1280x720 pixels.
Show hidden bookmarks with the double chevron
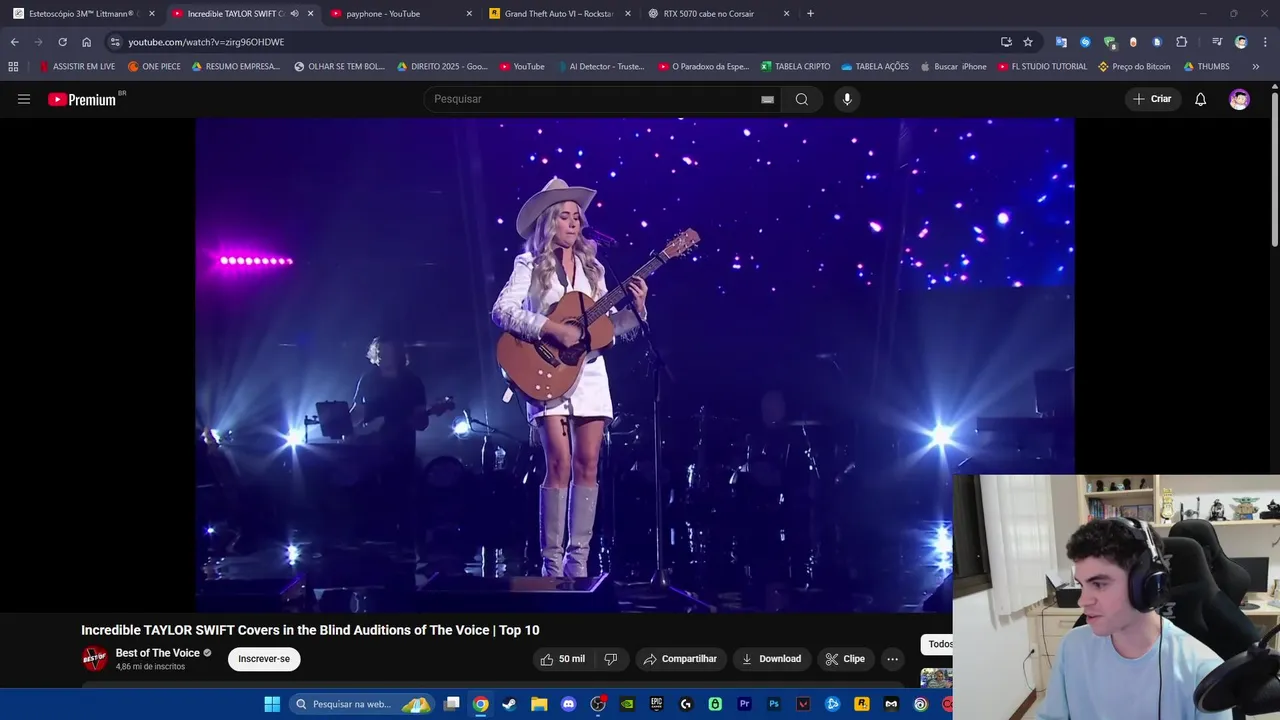point(1256,67)
